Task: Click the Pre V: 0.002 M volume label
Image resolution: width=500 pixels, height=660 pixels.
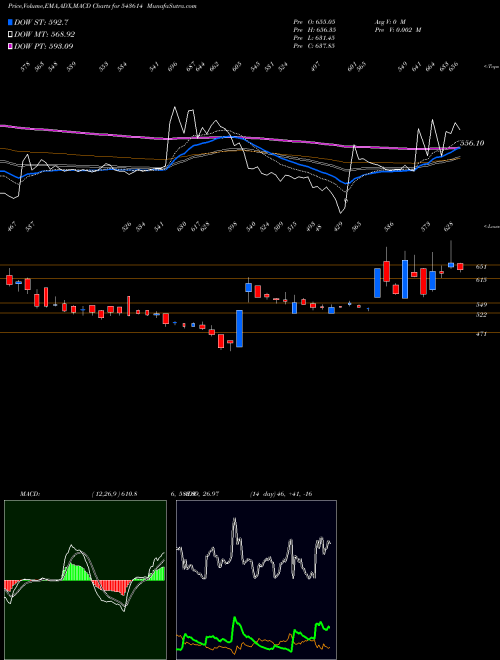Action: tap(398, 30)
